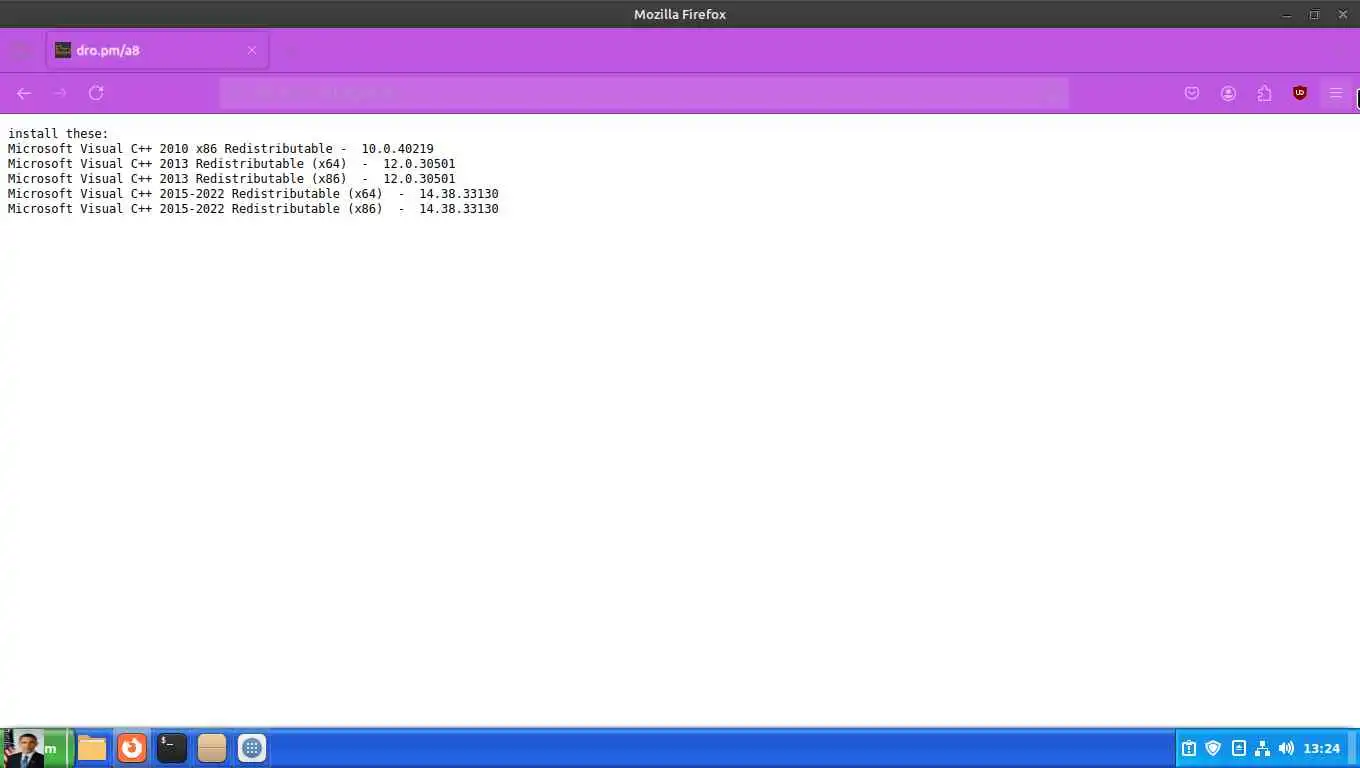Open the Save to Pocket icon
1360x768 pixels.
(x=1192, y=93)
